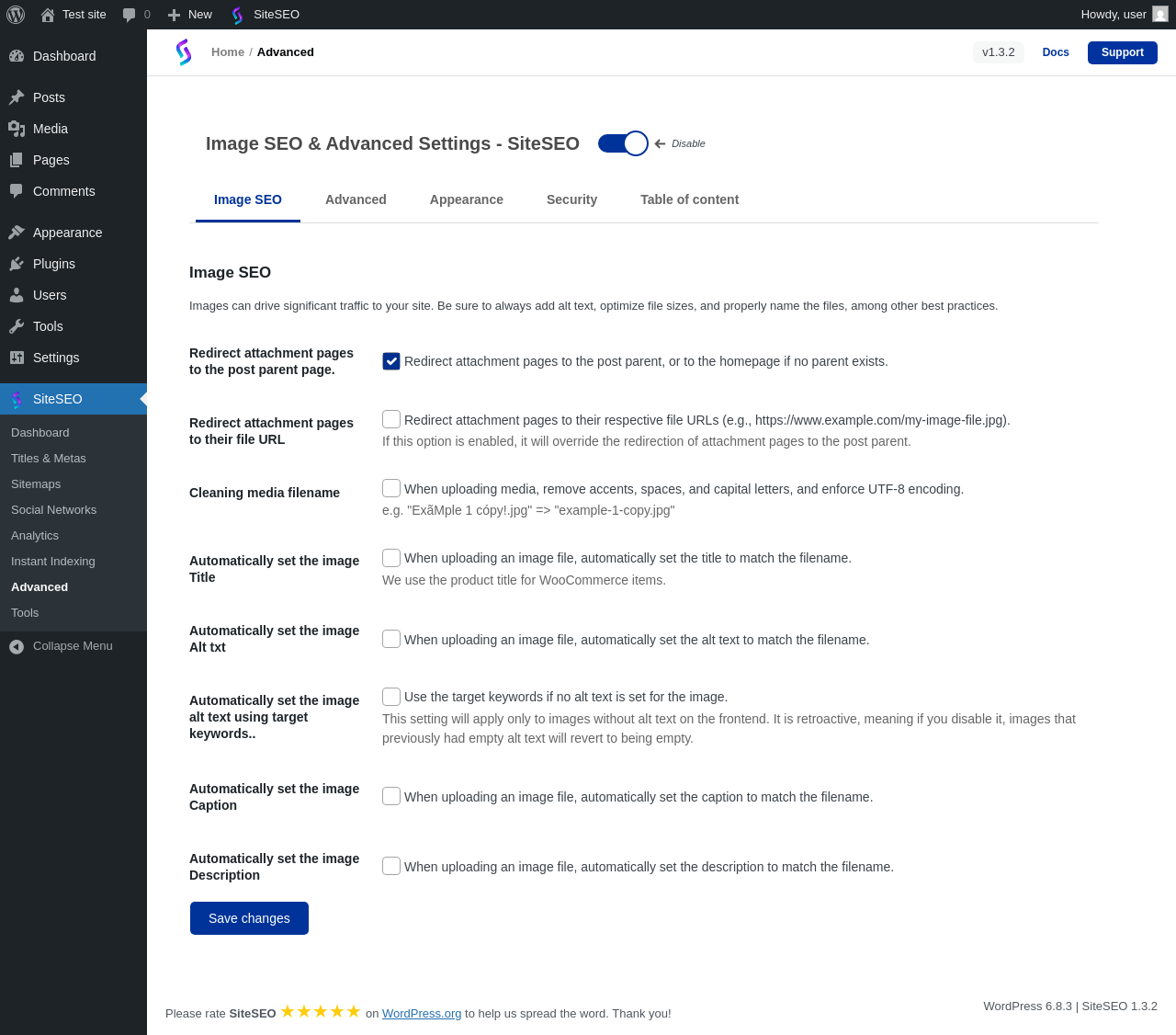The width and height of the screenshot is (1176, 1035).
Task: Open the WordPress.org rating link
Action: click(422, 1013)
